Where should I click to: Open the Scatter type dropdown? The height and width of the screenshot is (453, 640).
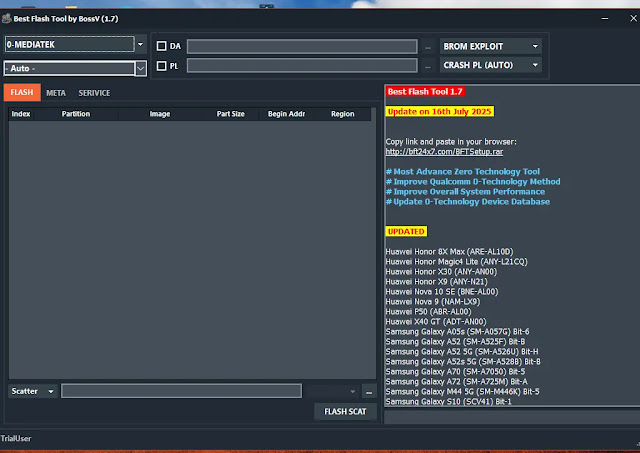tap(33, 391)
